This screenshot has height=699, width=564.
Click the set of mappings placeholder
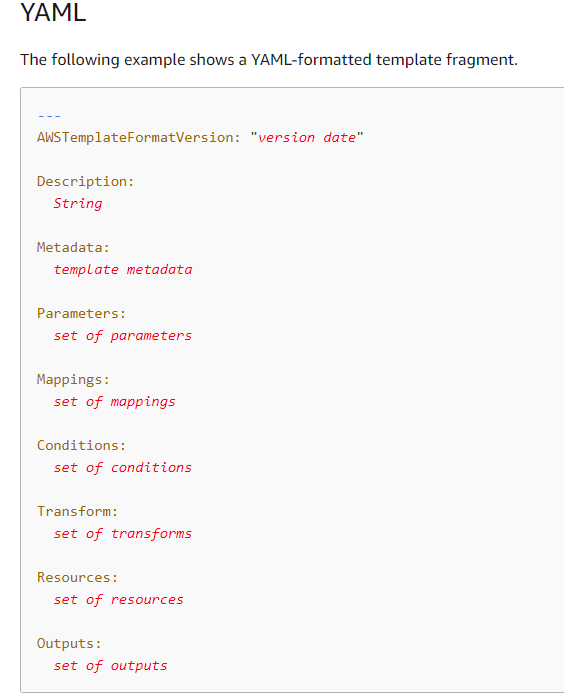pyautogui.click(x=115, y=402)
